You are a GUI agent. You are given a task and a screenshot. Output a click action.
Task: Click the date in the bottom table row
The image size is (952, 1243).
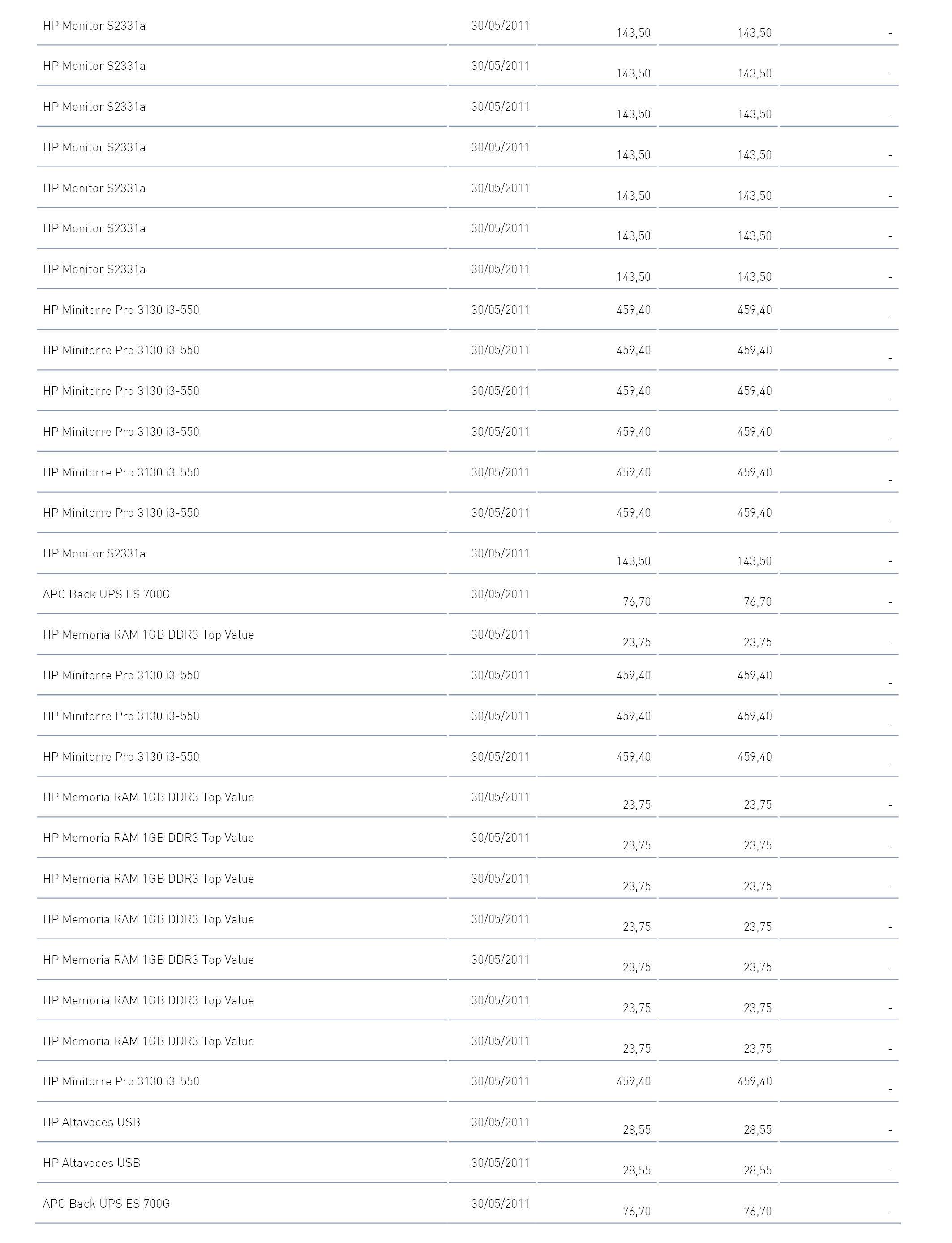coord(500,1203)
